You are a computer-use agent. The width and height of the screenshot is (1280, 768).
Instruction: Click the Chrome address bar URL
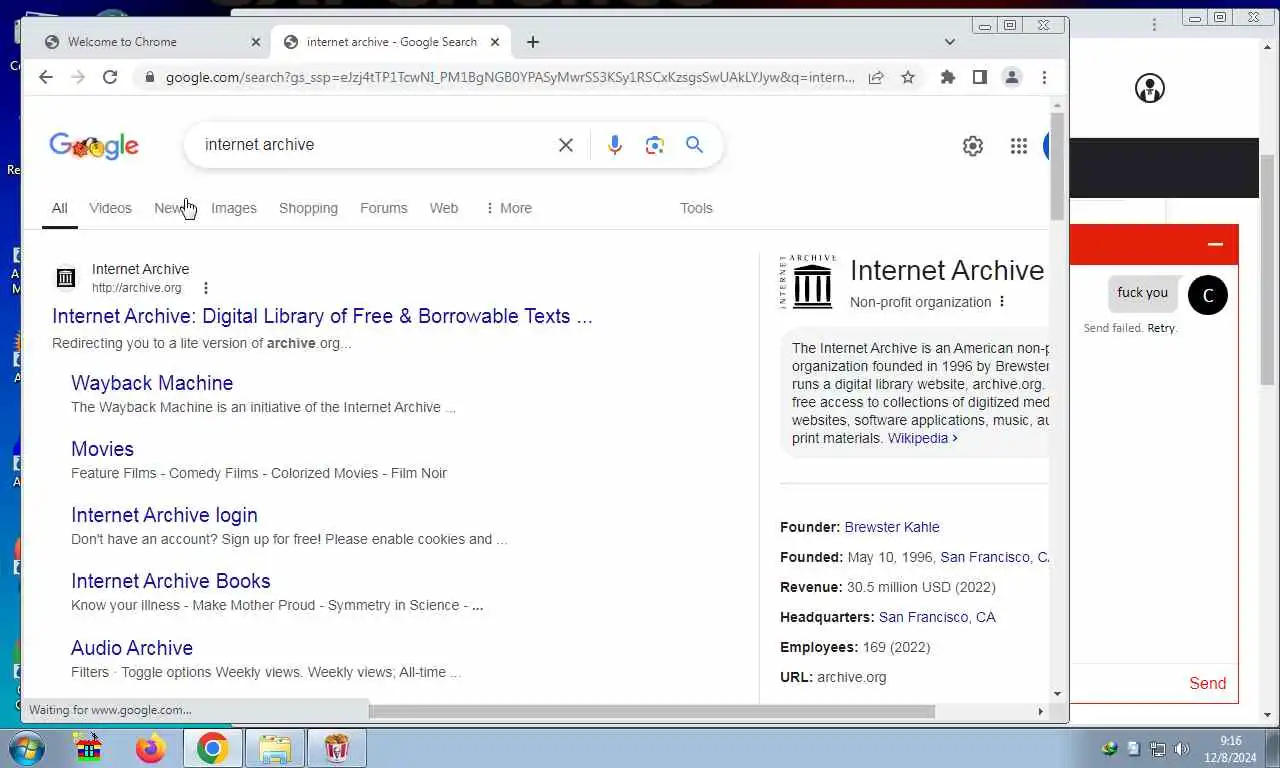click(x=510, y=77)
